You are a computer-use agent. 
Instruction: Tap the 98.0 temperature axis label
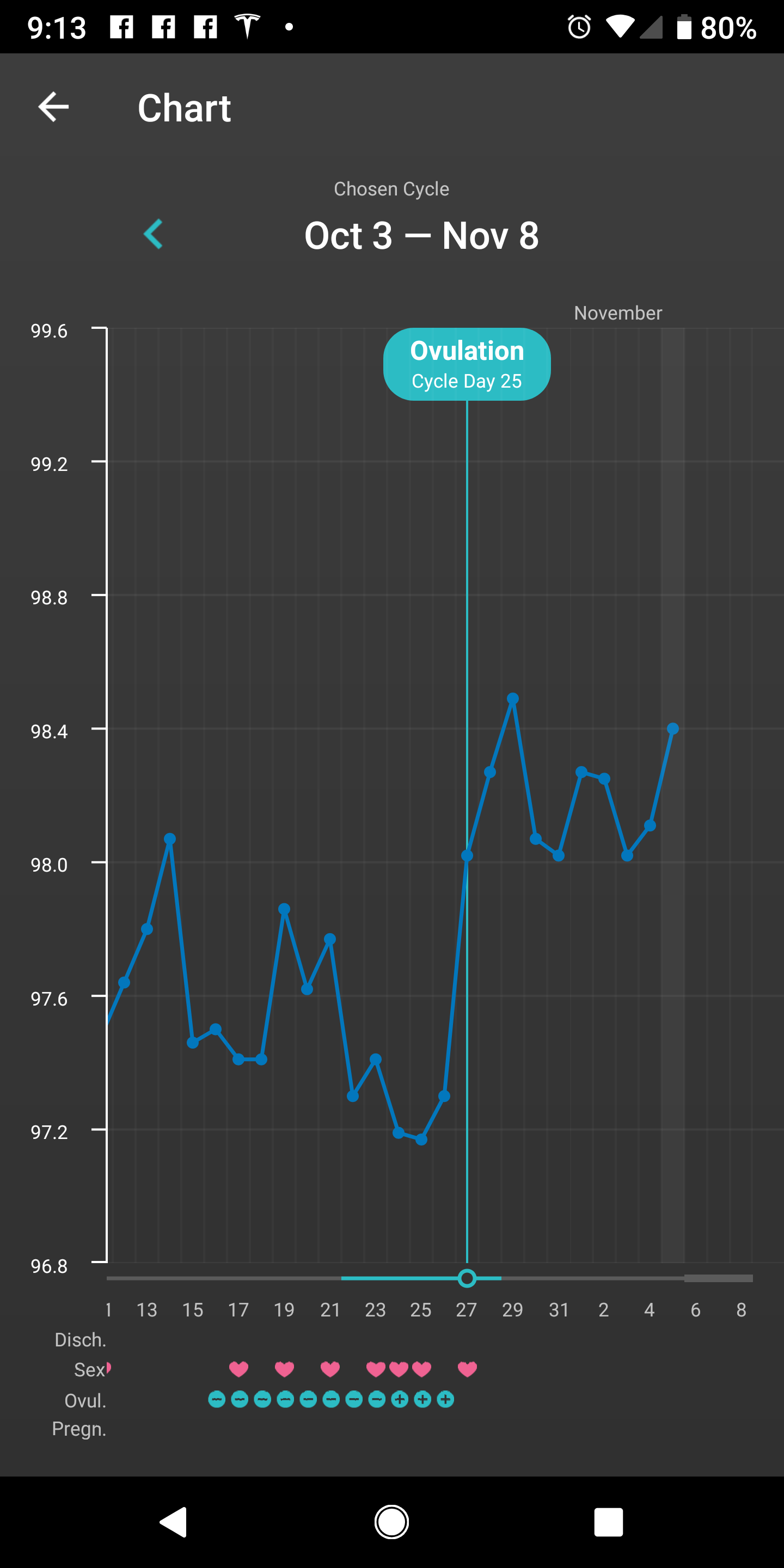pyautogui.click(x=50, y=865)
